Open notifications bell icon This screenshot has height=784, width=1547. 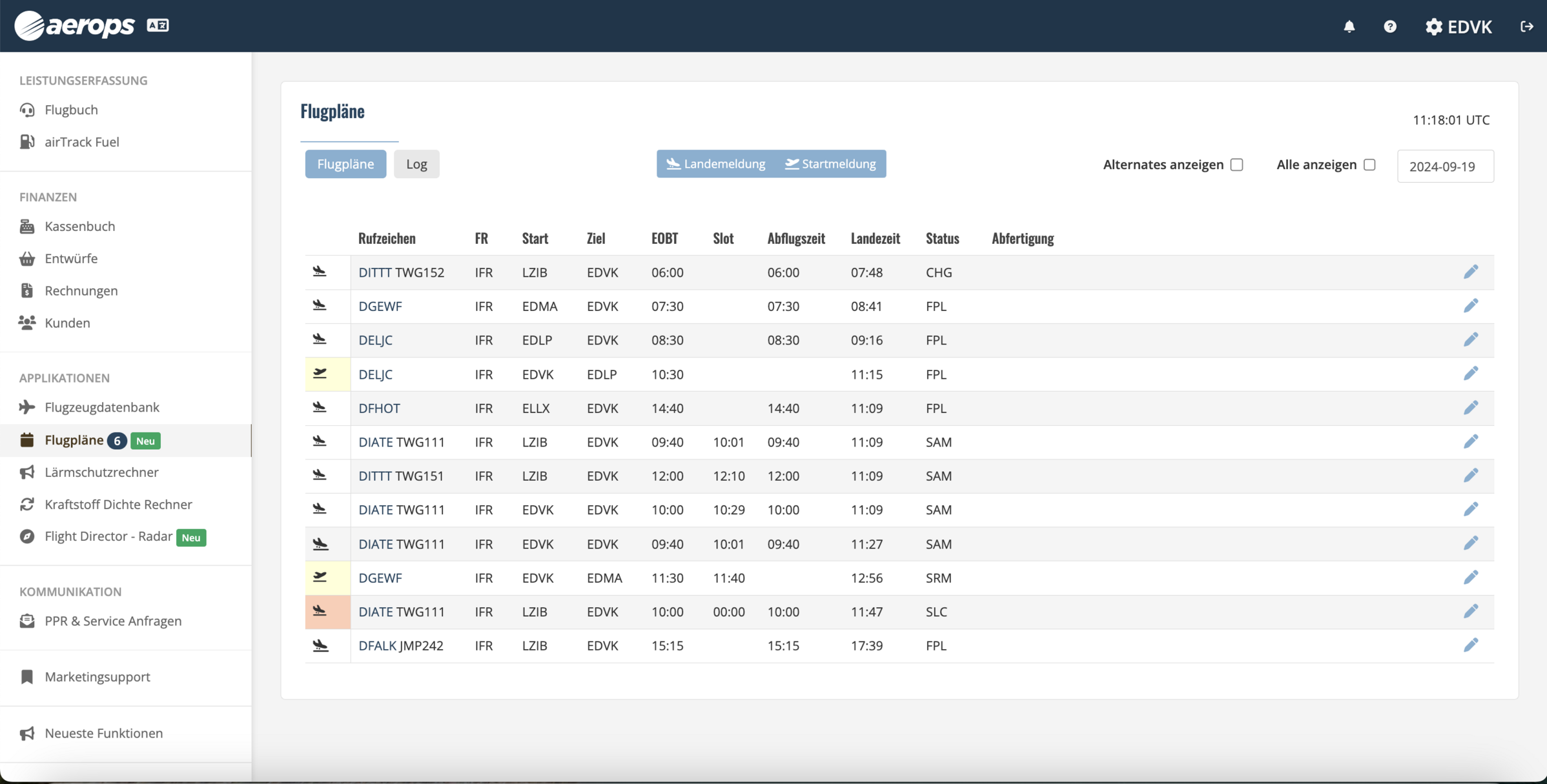point(1349,26)
